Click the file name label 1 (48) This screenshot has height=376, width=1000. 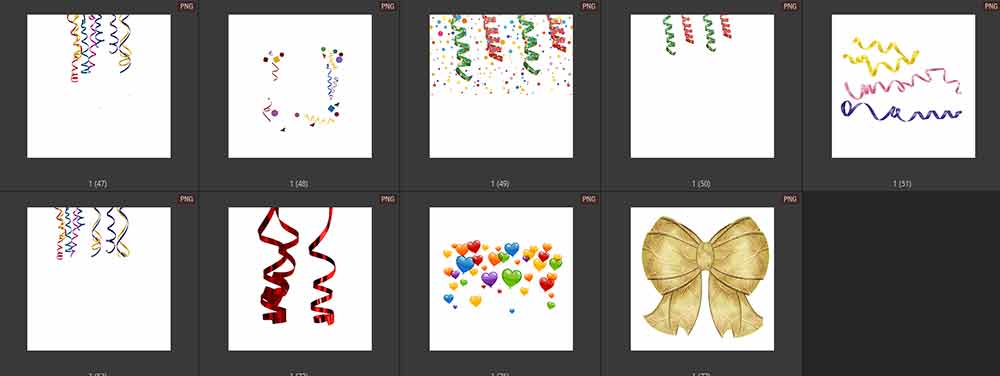tap(299, 184)
